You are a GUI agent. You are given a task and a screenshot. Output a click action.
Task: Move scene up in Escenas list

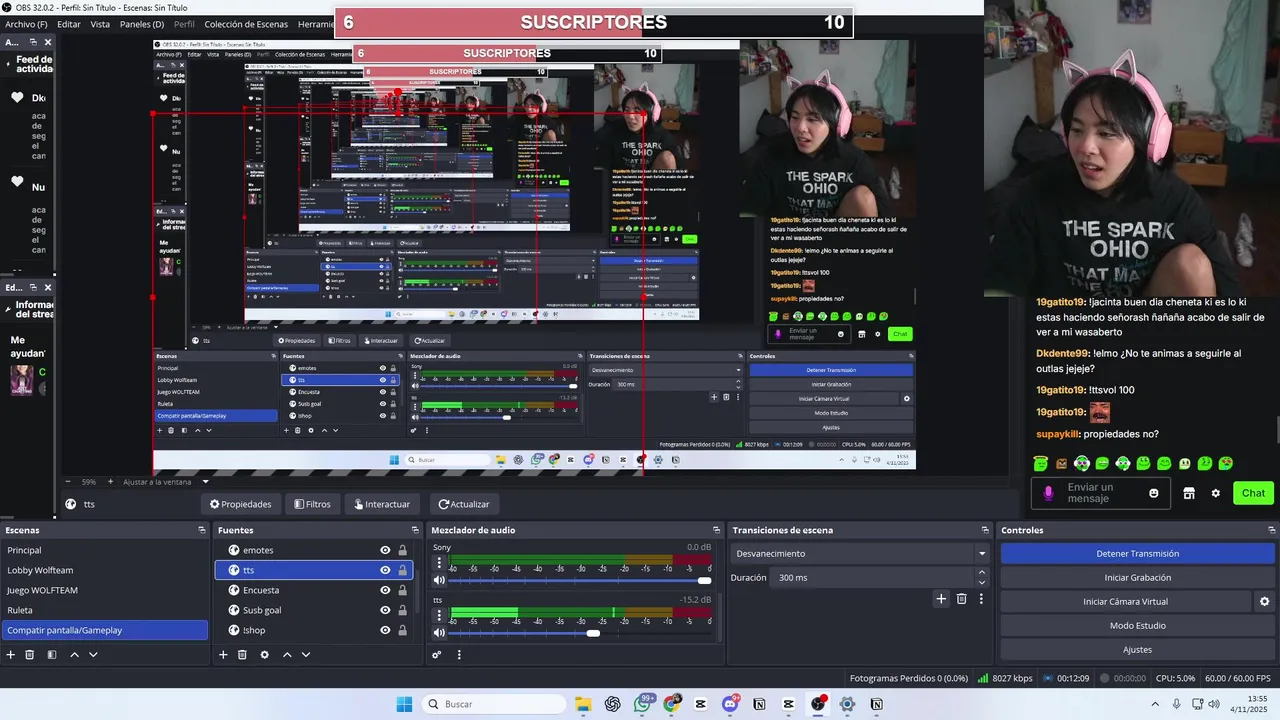pyautogui.click(x=74, y=655)
